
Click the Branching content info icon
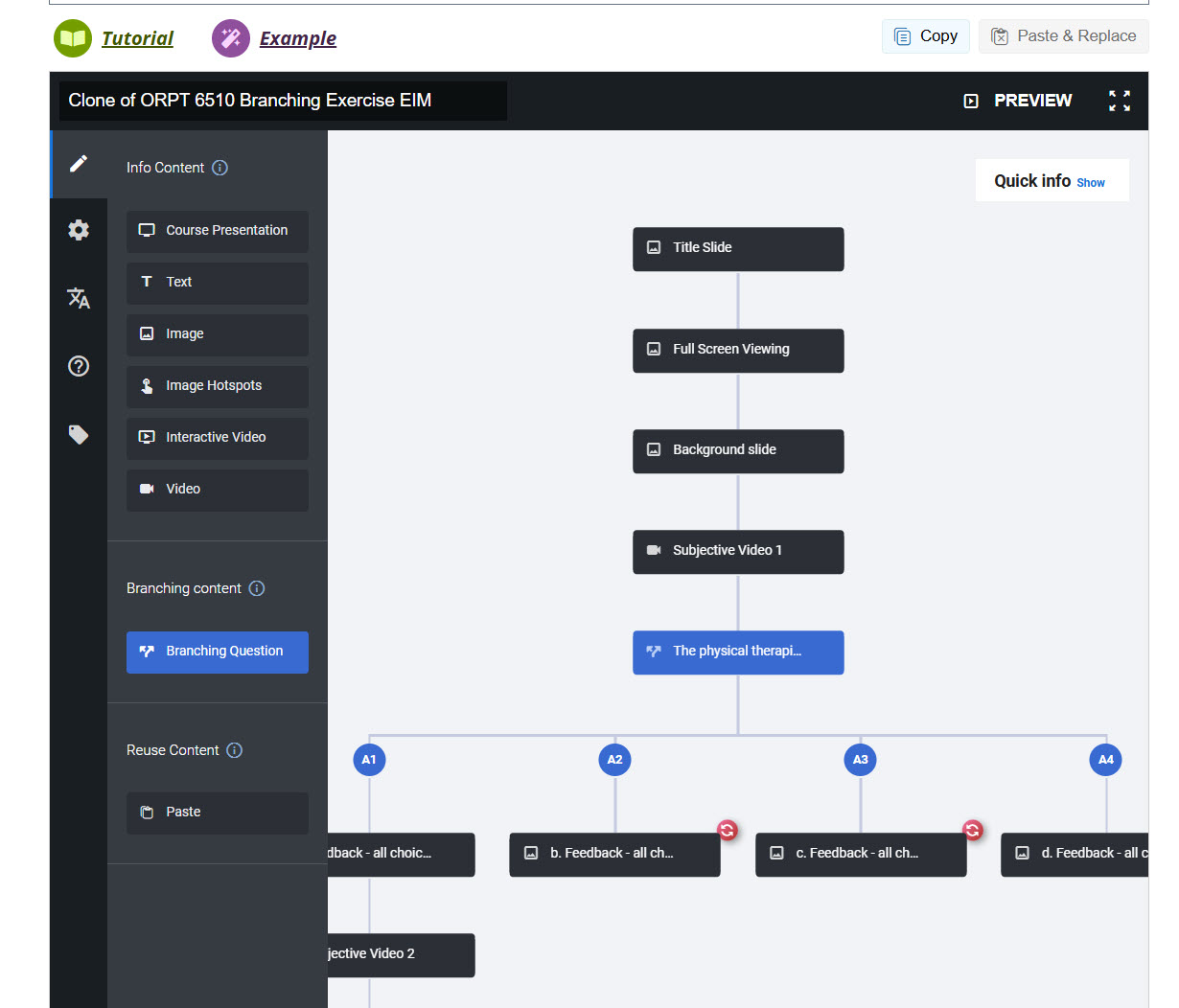coord(257,588)
